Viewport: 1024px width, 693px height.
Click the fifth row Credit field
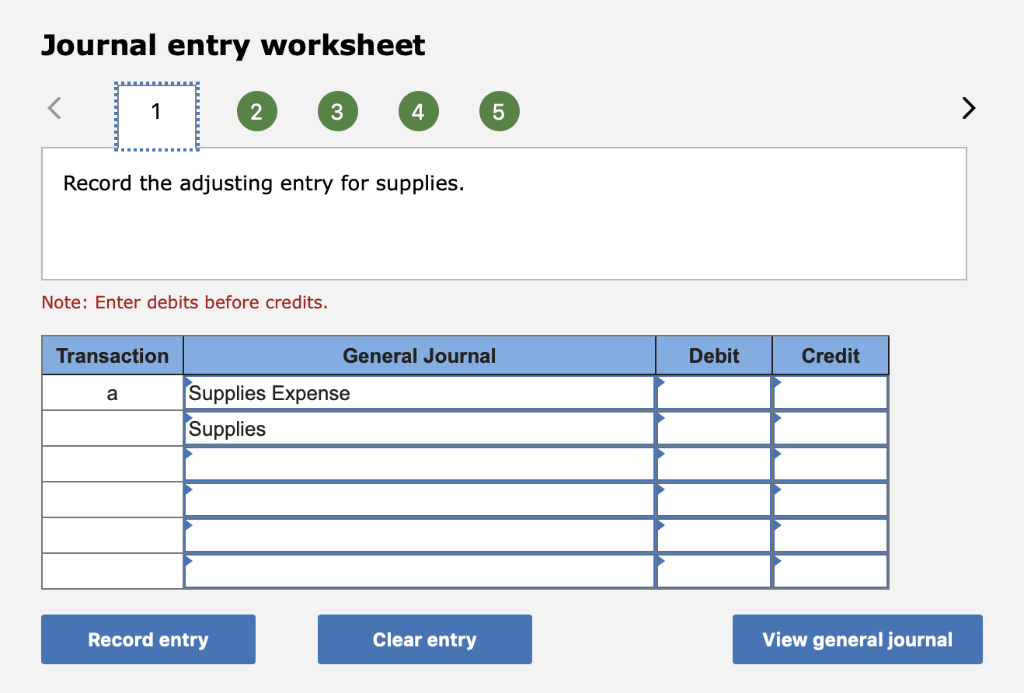831,536
